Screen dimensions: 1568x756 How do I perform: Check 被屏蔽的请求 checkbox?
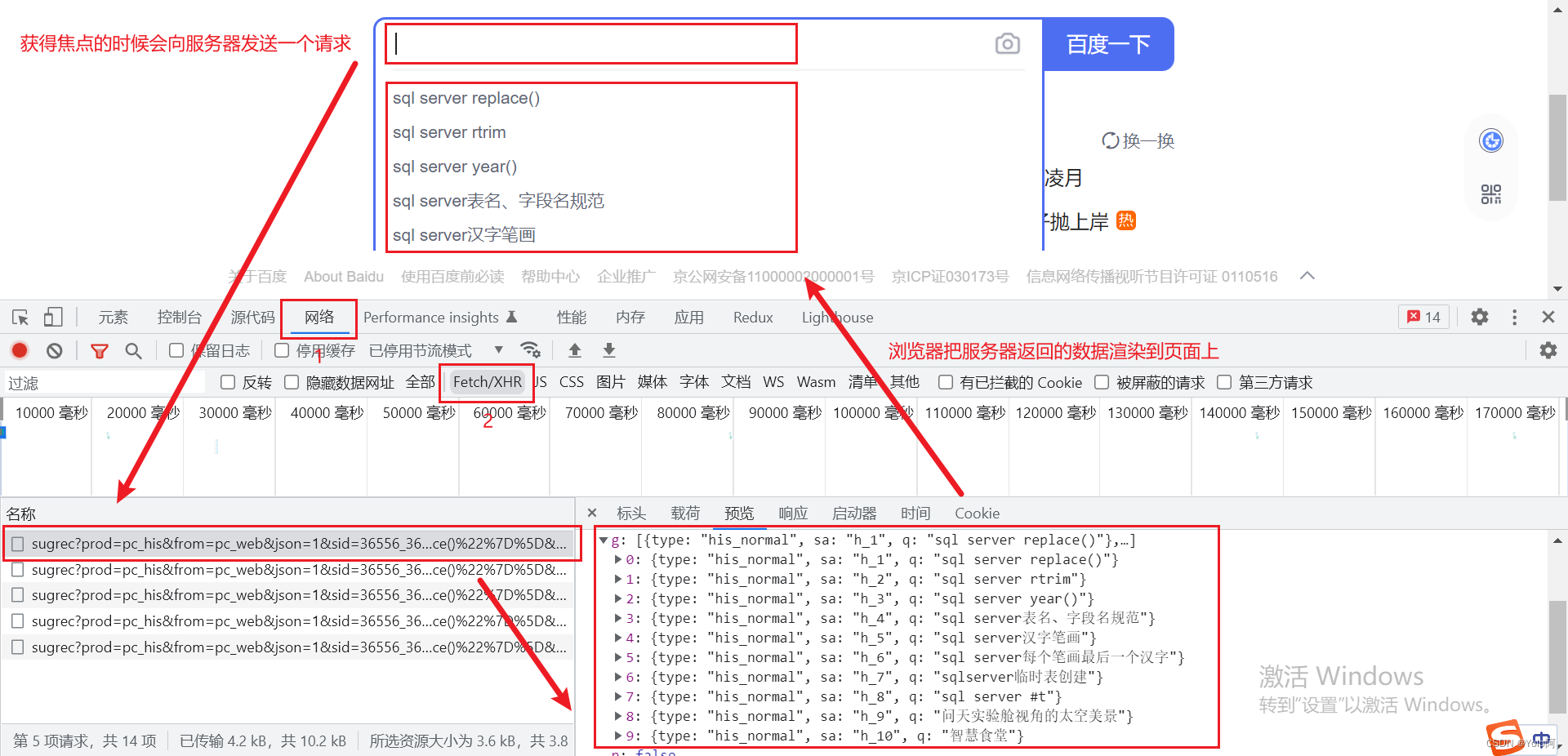click(x=1102, y=382)
